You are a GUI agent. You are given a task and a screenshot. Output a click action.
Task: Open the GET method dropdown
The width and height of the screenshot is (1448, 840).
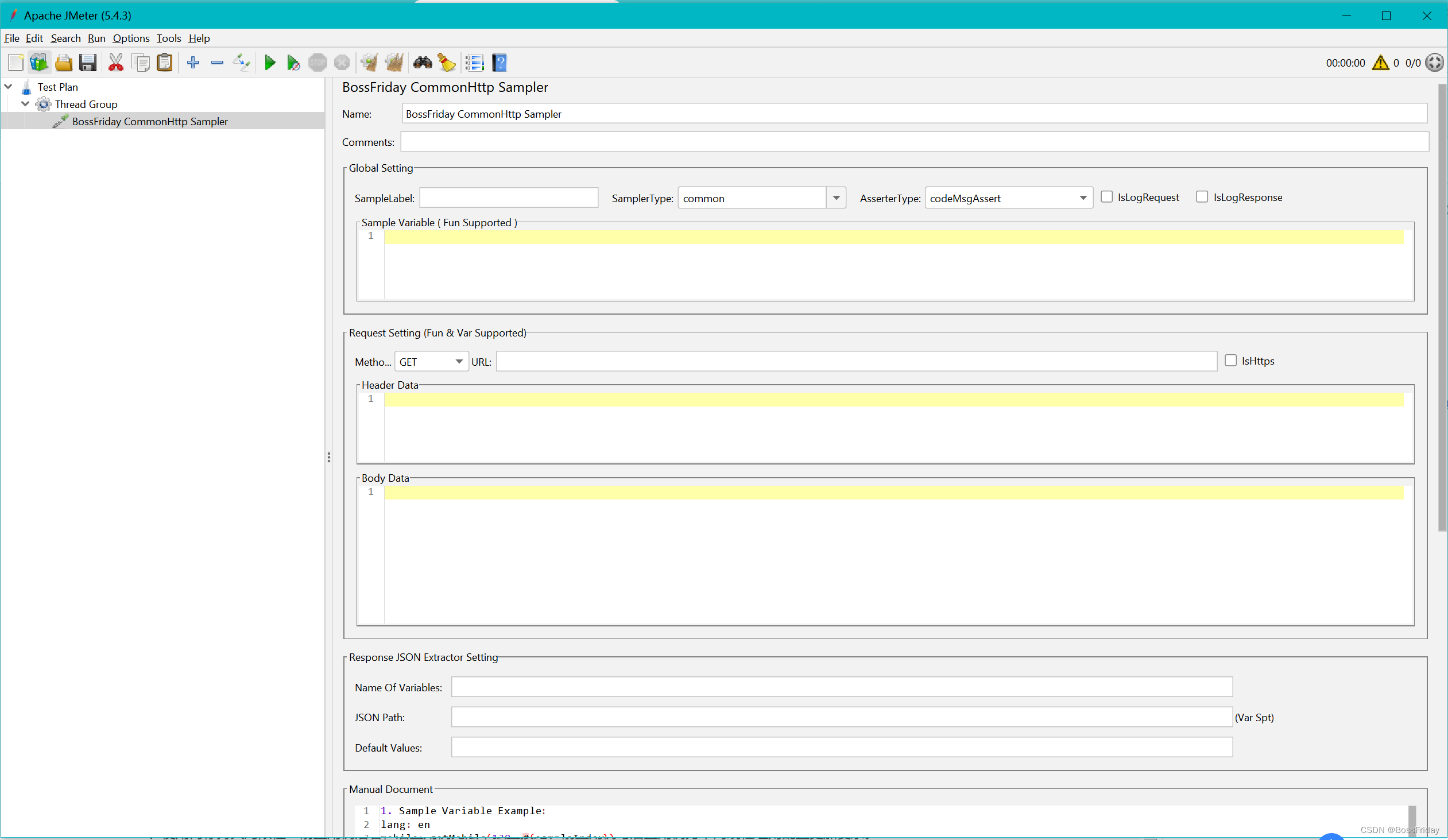(x=459, y=362)
